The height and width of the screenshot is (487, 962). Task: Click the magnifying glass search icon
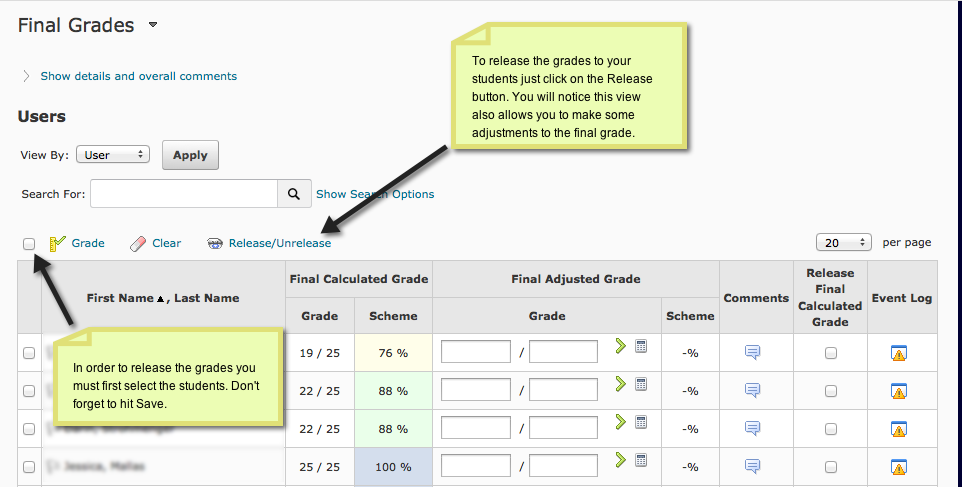tap(293, 194)
